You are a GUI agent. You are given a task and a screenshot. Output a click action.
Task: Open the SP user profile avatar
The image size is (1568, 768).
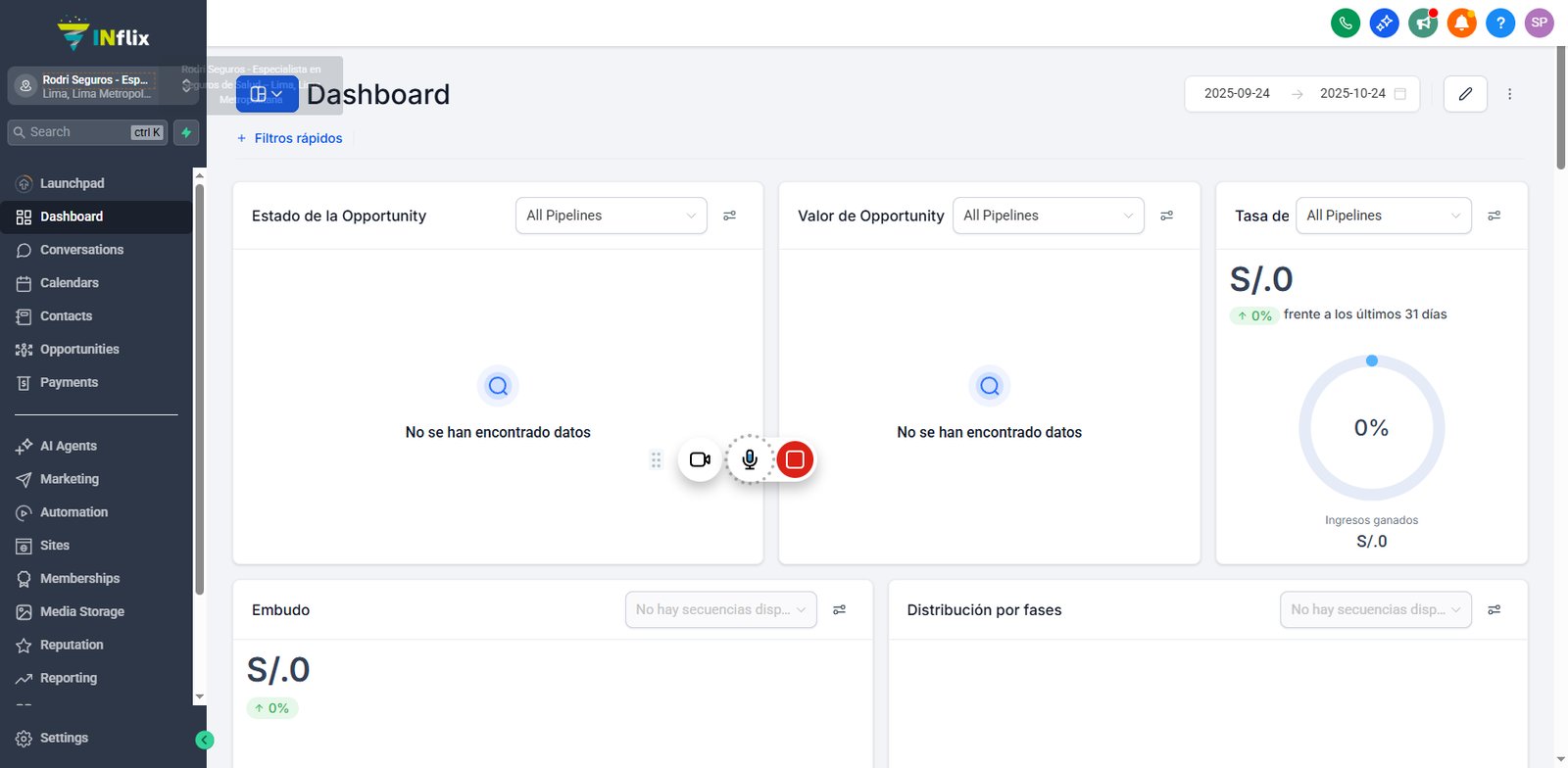pyautogui.click(x=1540, y=23)
